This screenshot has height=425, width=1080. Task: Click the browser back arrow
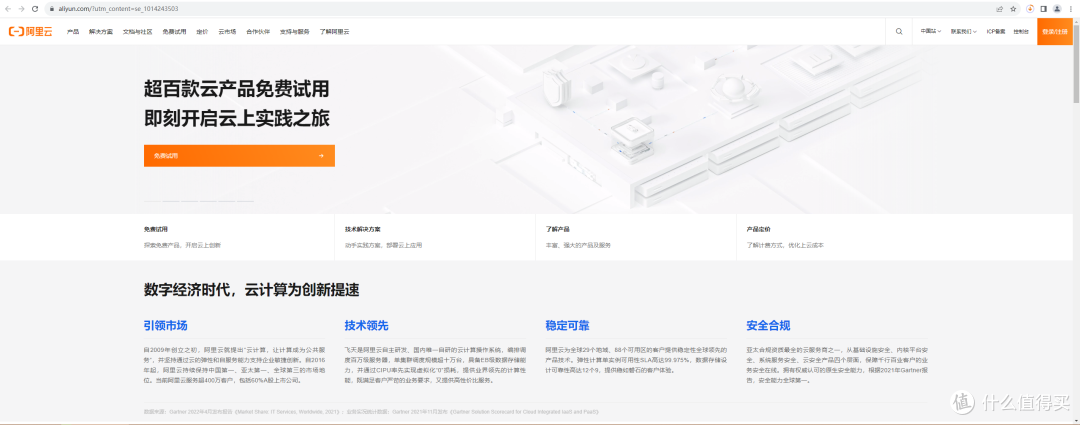[x=8, y=9]
